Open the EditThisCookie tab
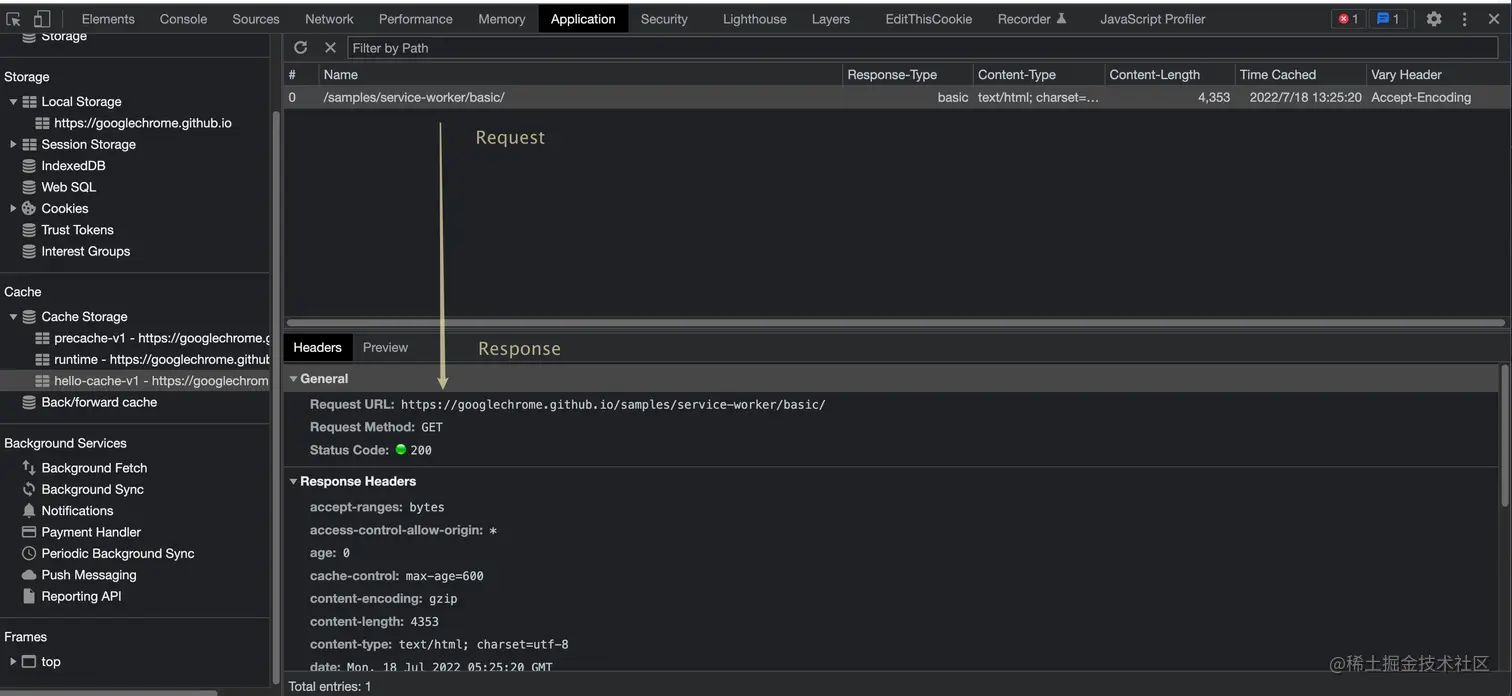 point(929,19)
